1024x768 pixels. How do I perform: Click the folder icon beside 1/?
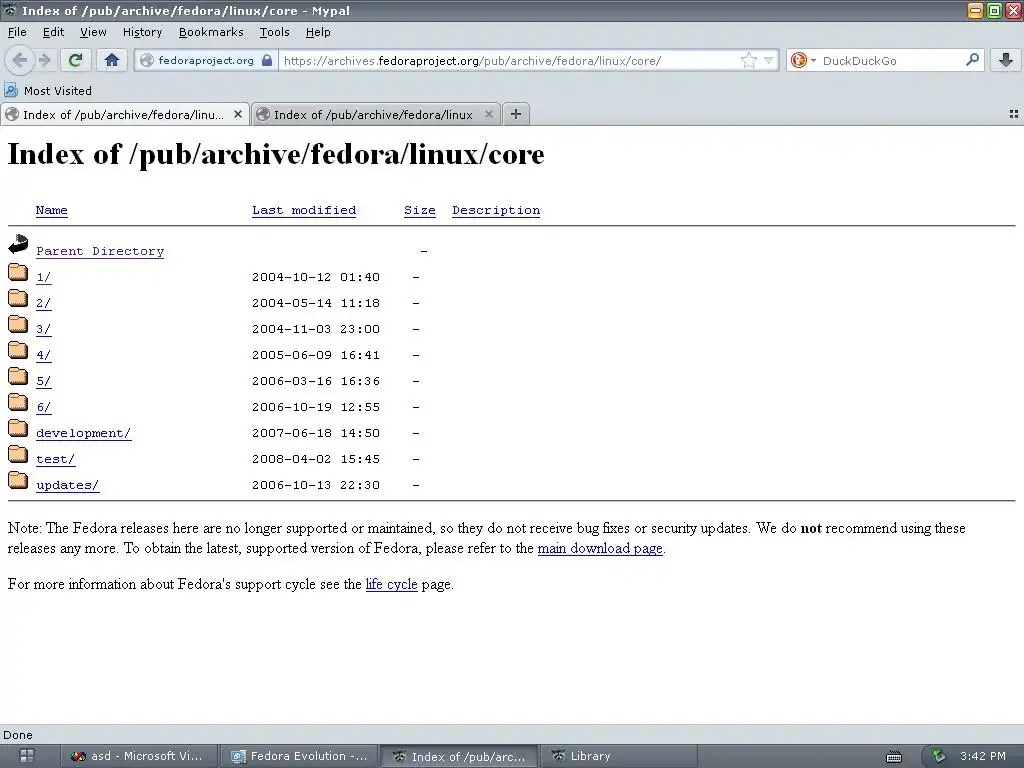coord(18,272)
